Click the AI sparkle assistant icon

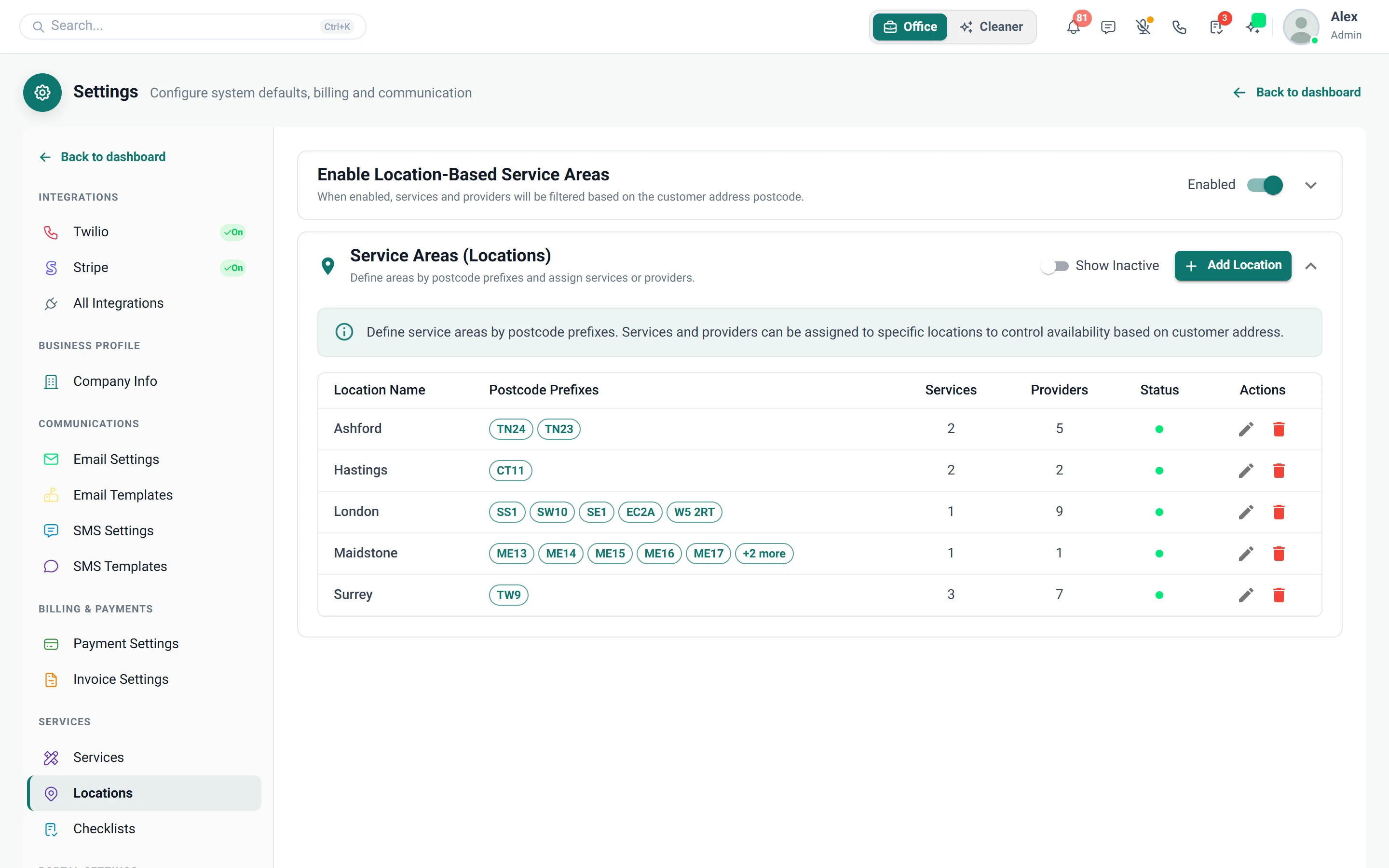click(1253, 27)
